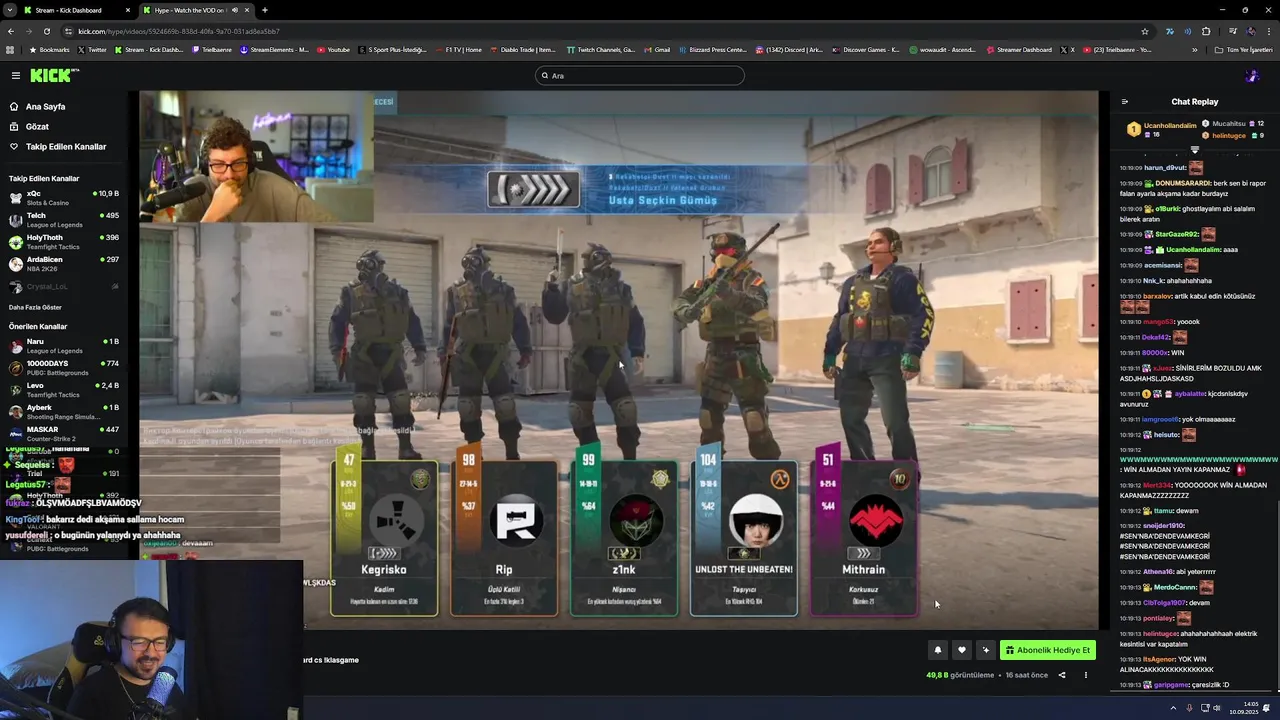Click Abonelik Hediye Et button
Image resolution: width=1280 pixels, height=720 pixels.
(x=1048, y=650)
